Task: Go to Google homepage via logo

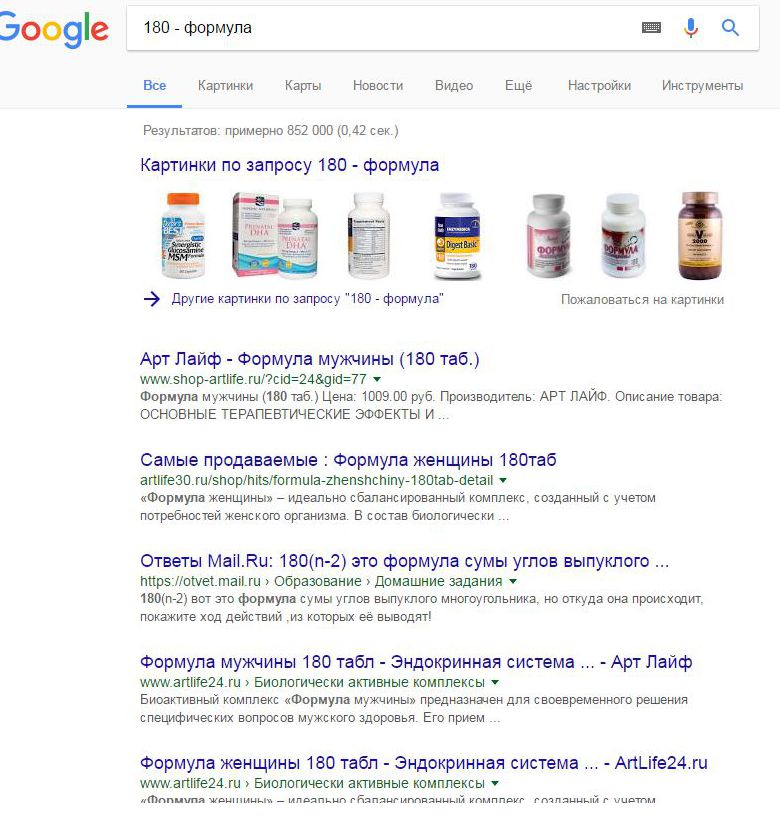Action: point(54,29)
